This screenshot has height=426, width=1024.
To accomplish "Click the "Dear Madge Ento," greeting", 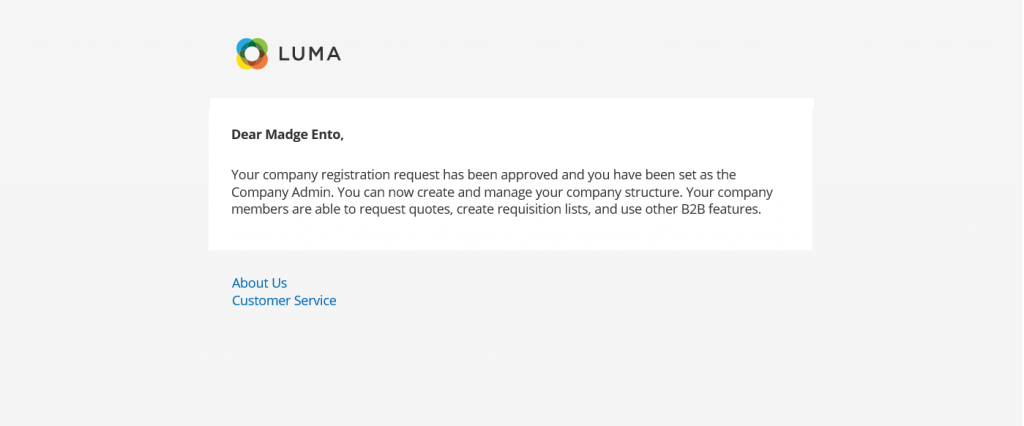I will 287,135.
